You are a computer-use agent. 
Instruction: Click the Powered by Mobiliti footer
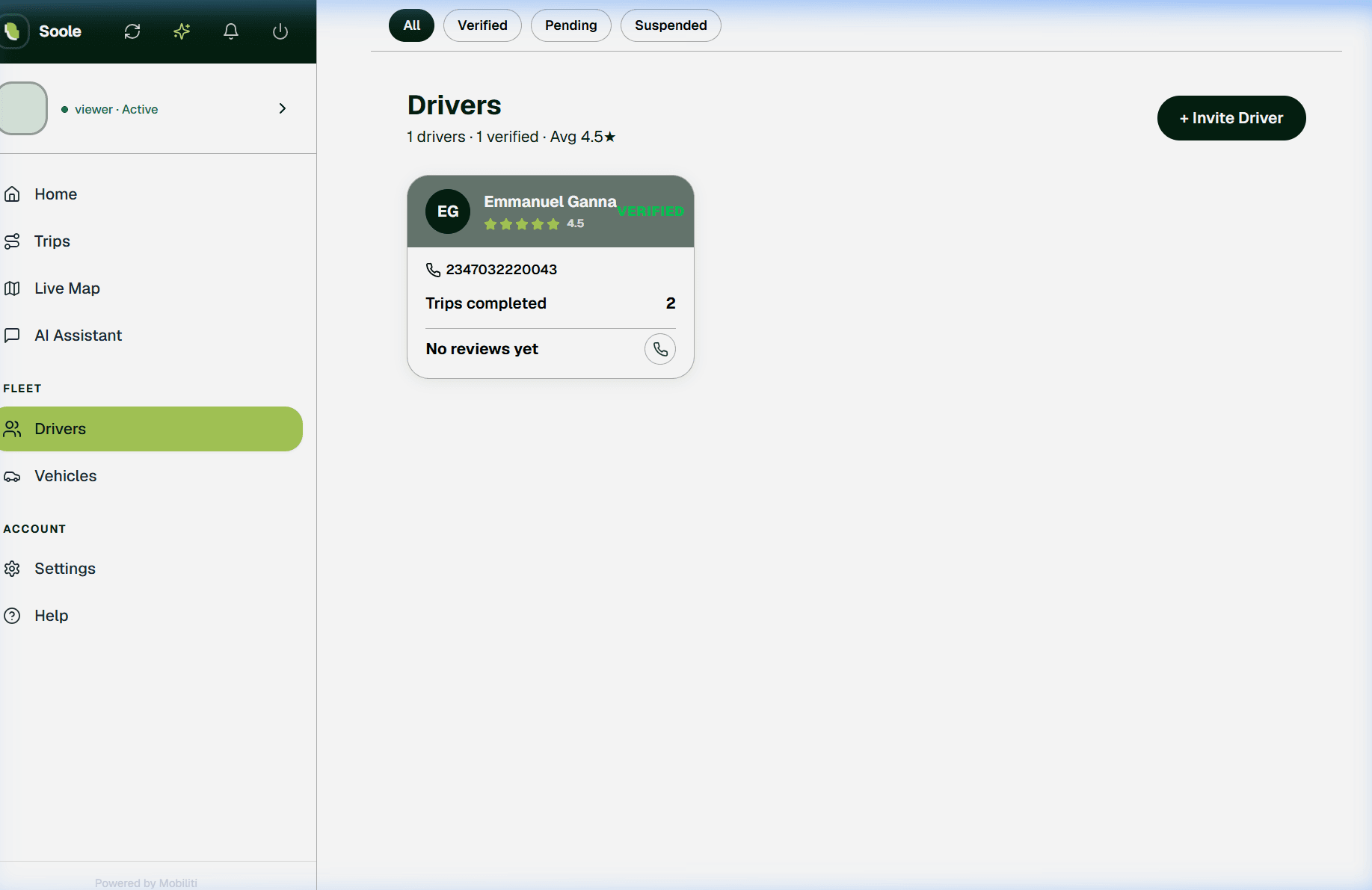[146, 883]
